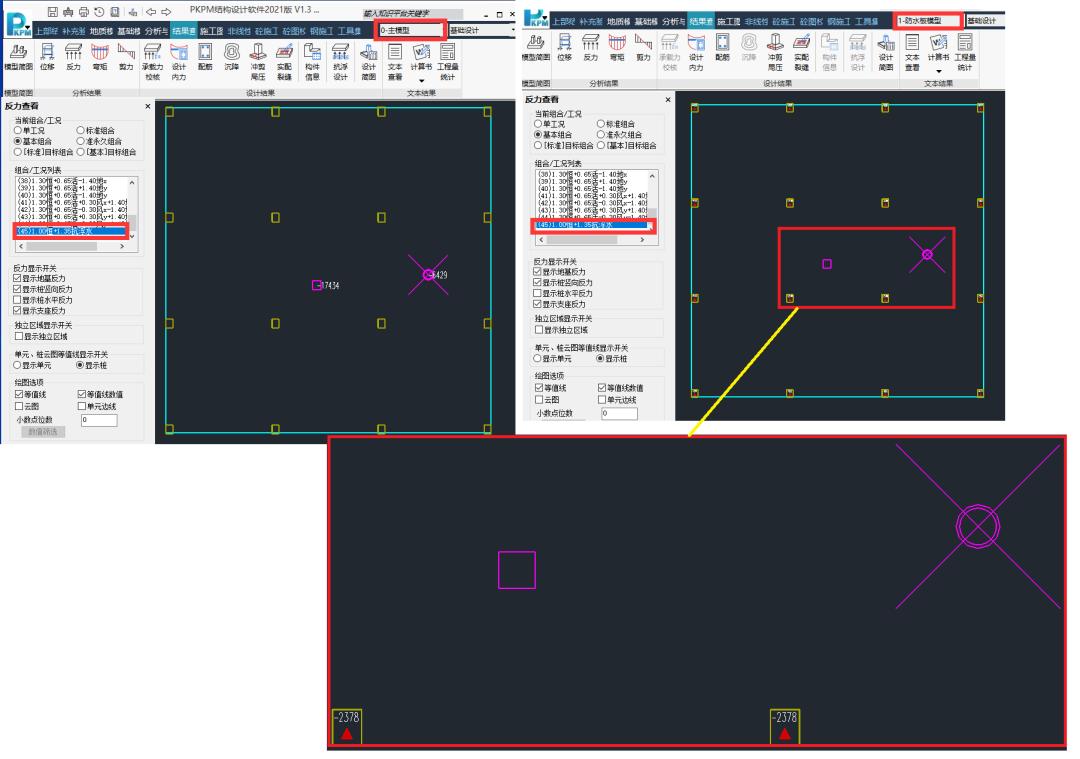Close the 反力查看 panel in right window
Screen dimensions: 1080x759
(667, 100)
